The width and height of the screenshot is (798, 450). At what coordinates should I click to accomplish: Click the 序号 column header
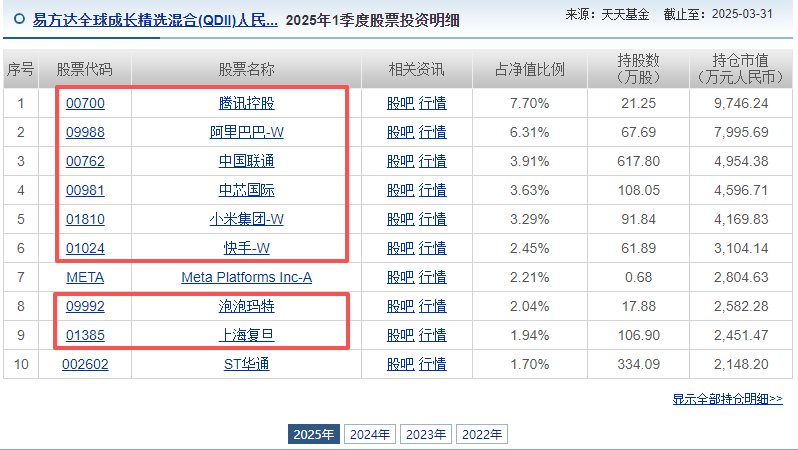(x=20, y=69)
